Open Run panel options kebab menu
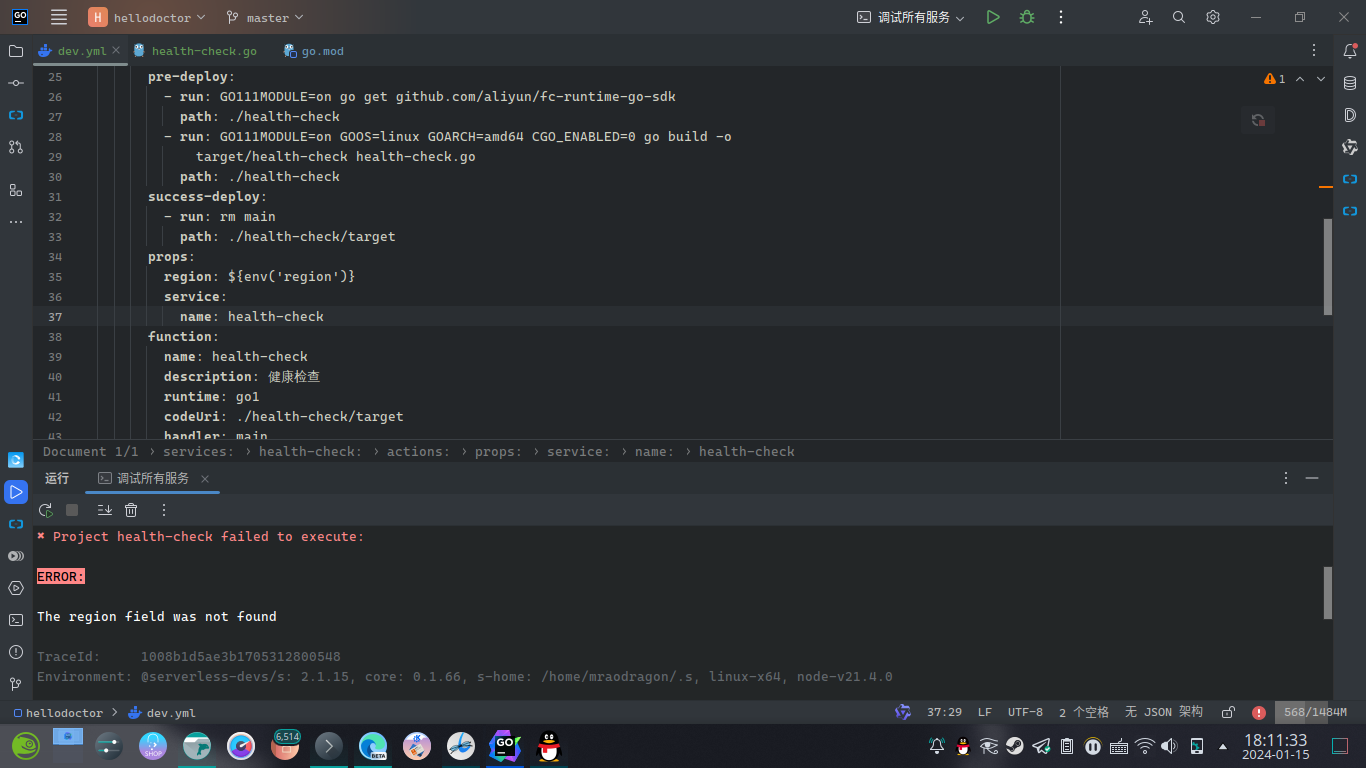 pos(1287,478)
